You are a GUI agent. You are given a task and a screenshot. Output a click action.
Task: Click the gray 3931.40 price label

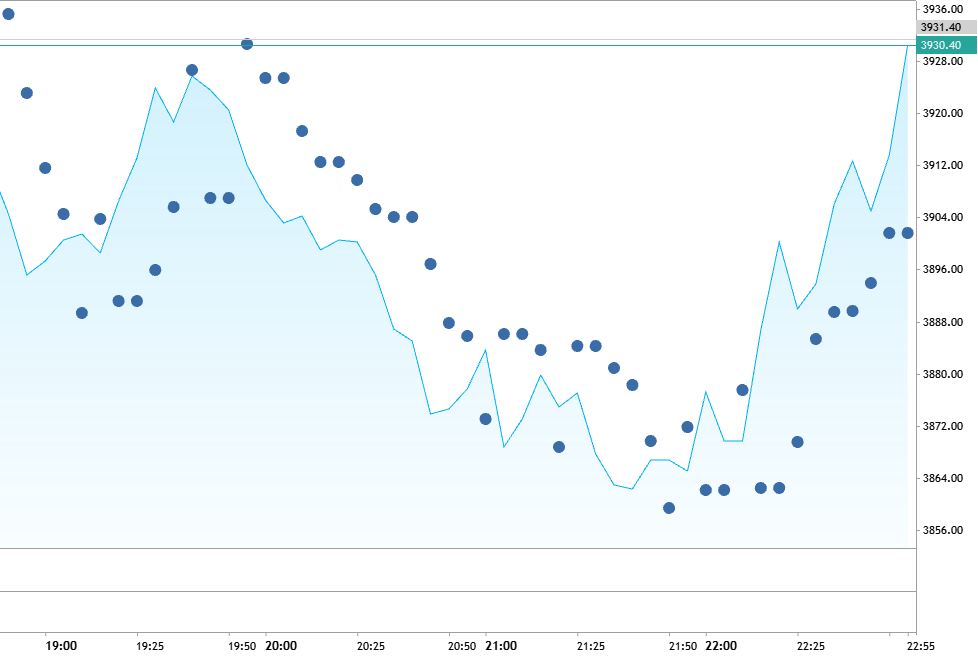[x=940, y=27]
